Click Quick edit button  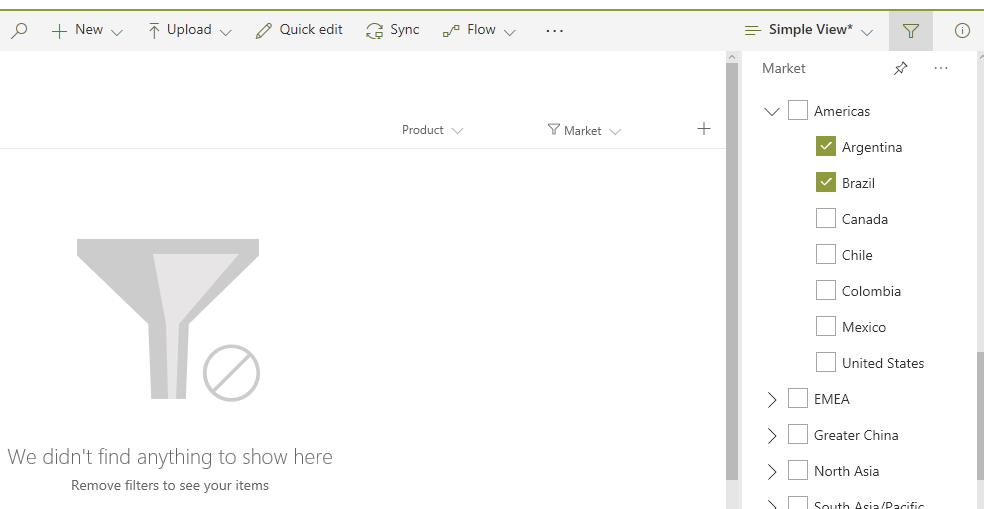pos(300,30)
